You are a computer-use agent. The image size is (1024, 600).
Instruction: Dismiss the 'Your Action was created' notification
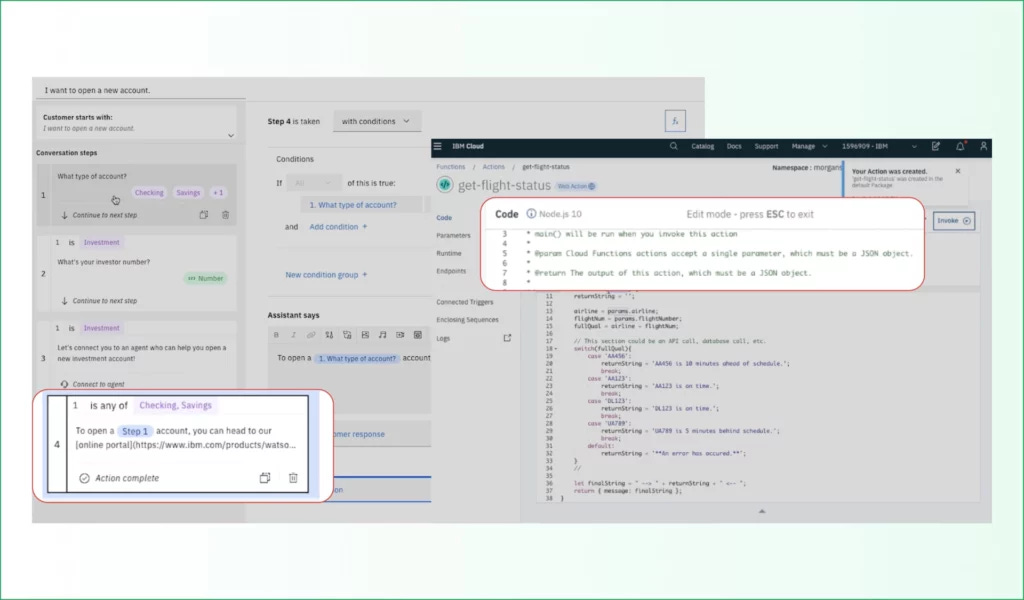958,171
